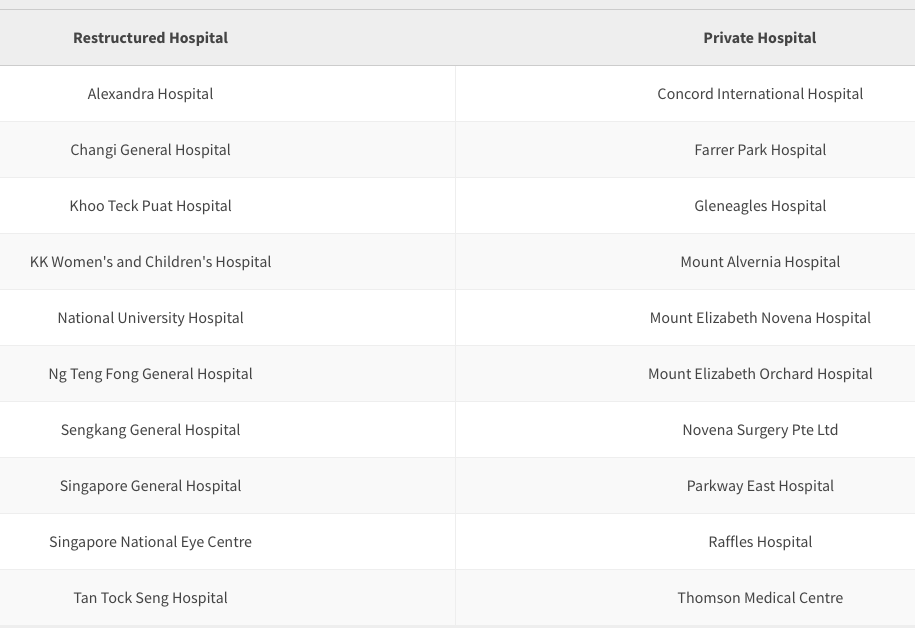The width and height of the screenshot is (915, 628).
Task: Select the Gleneagles Hospital cell
Action: [x=760, y=206]
